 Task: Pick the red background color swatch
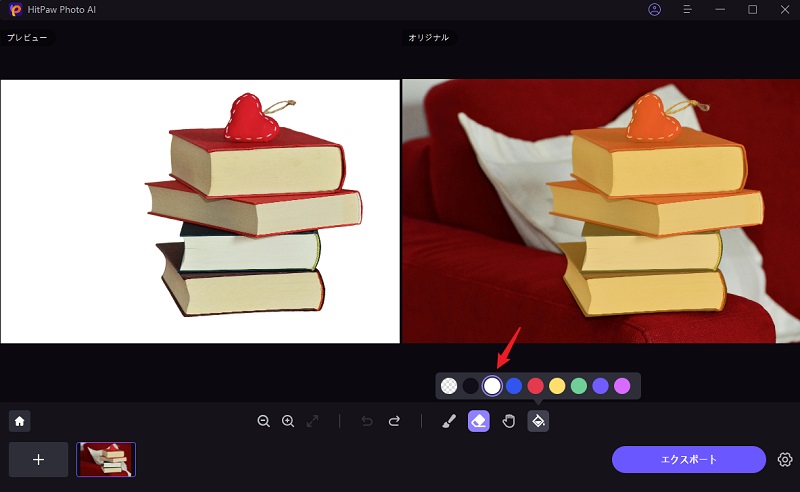535,386
